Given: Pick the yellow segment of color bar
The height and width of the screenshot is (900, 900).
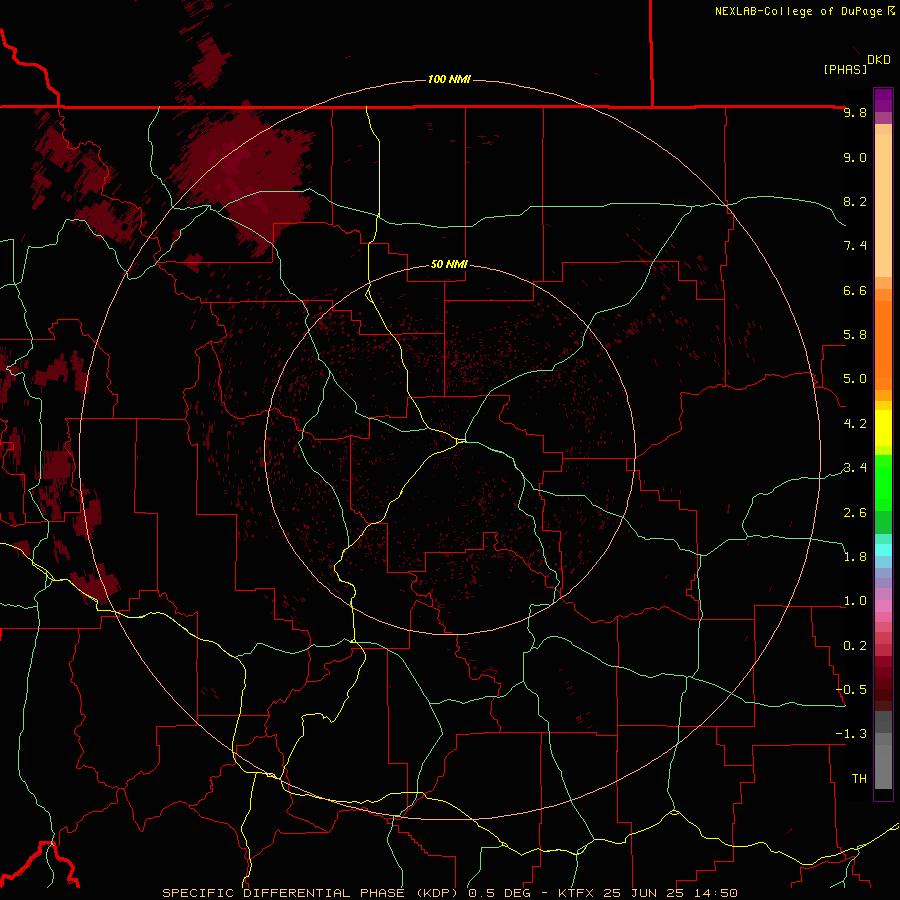Looking at the screenshot, I should click(883, 428).
